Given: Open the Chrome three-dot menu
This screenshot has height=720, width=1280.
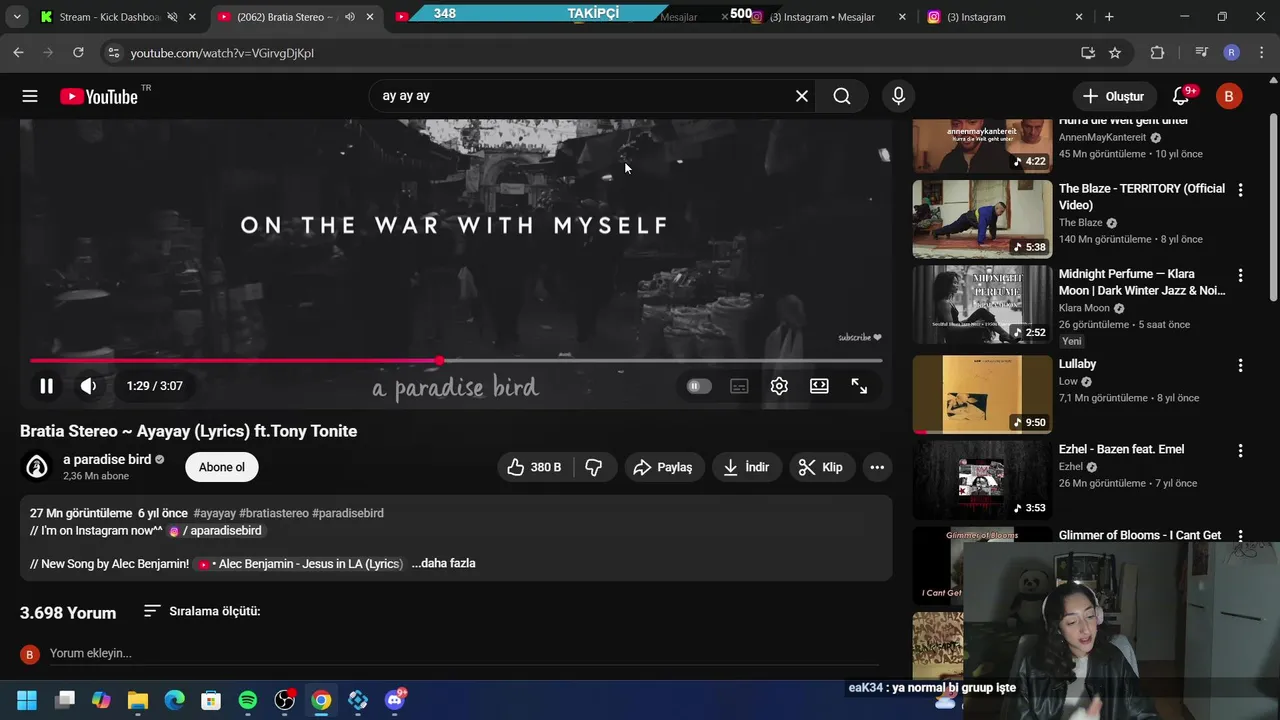Looking at the screenshot, I should 1260,52.
